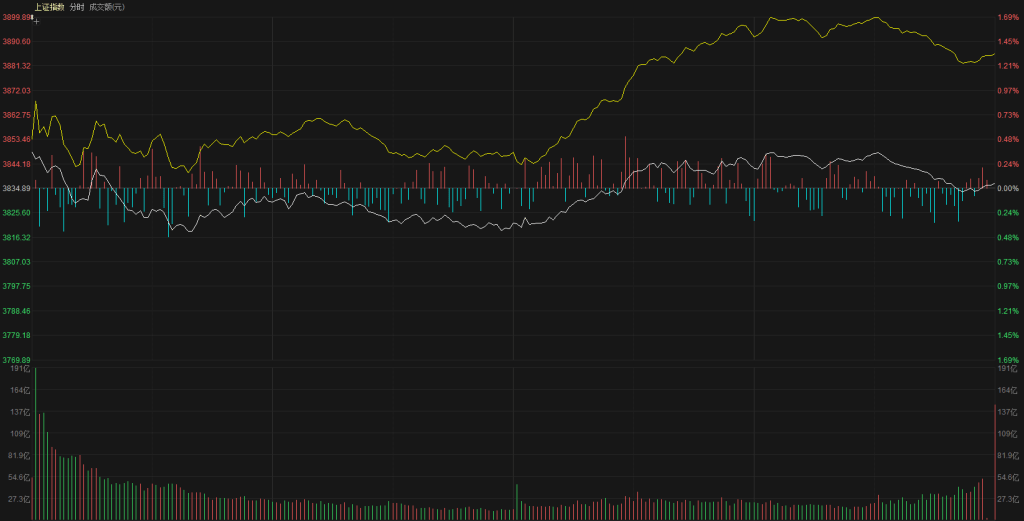
Task: Click the 3881.32 price label on left axis
Action: (17, 66)
